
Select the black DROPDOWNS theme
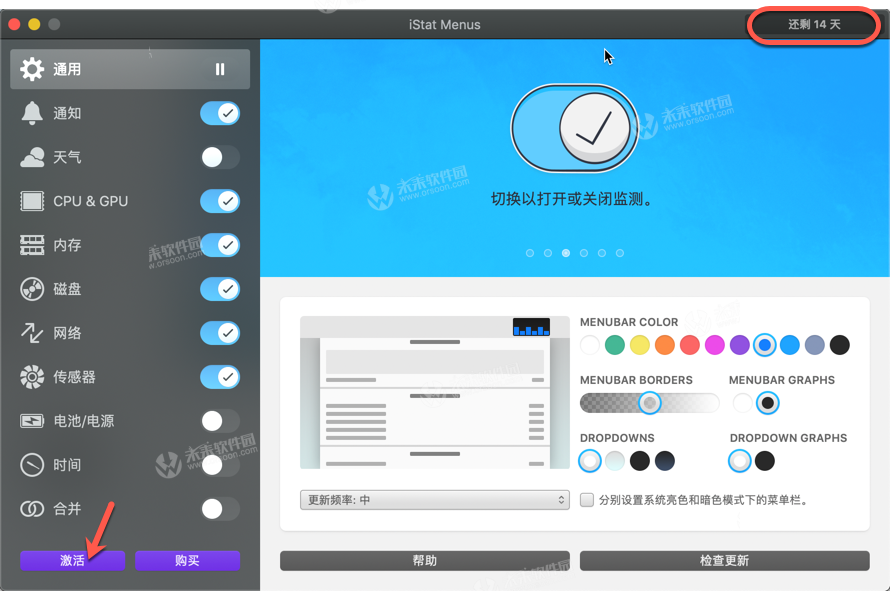coord(640,461)
